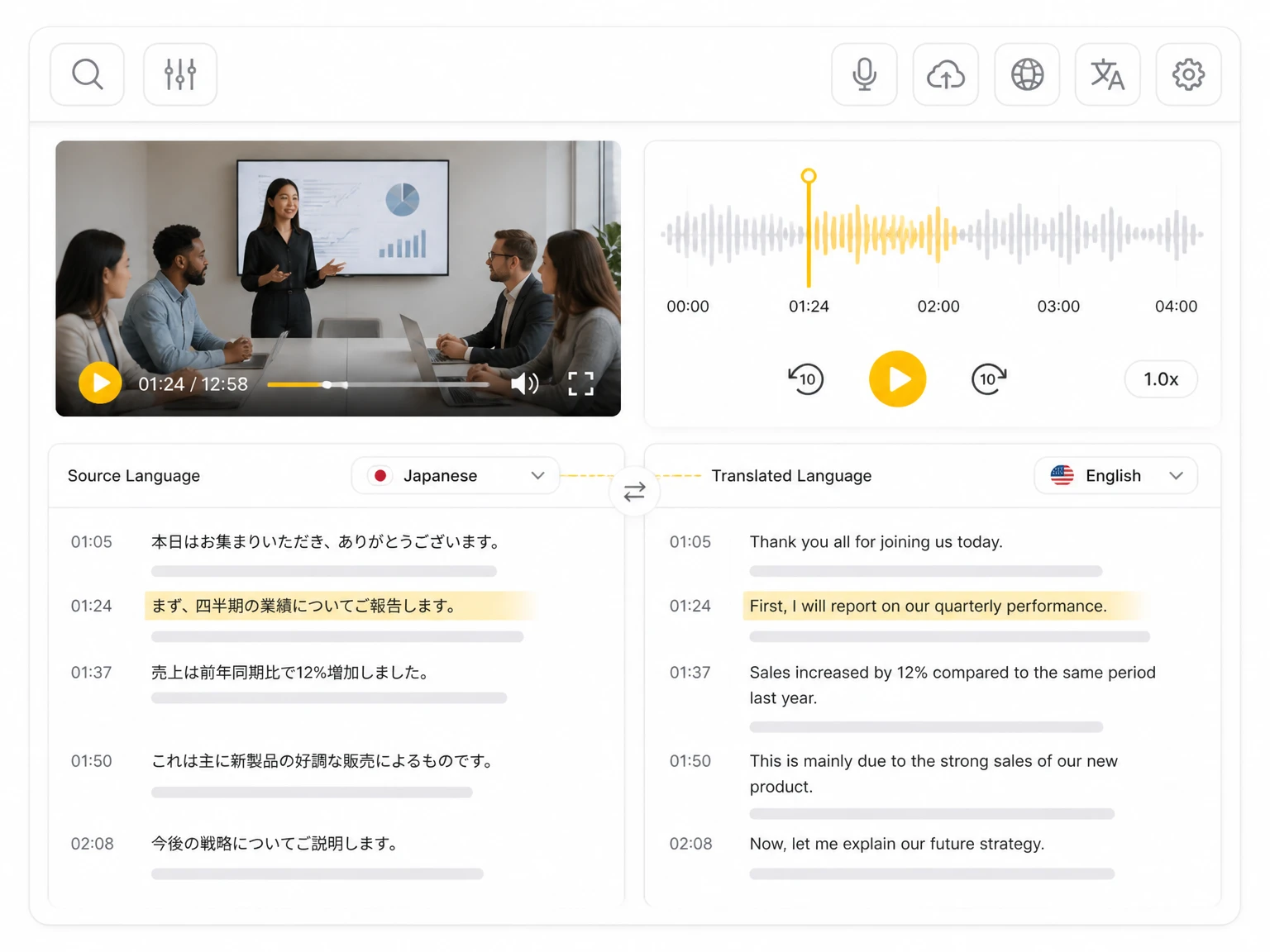This screenshot has width=1270, height=952.
Task: Select 'Sales increased by 12%' translation line
Action: (x=952, y=685)
